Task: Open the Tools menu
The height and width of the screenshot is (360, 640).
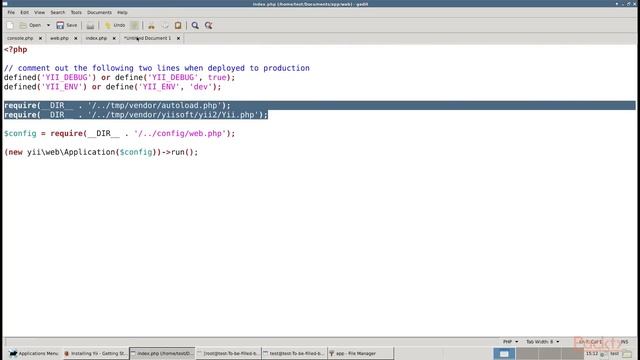Action: coord(76,12)
